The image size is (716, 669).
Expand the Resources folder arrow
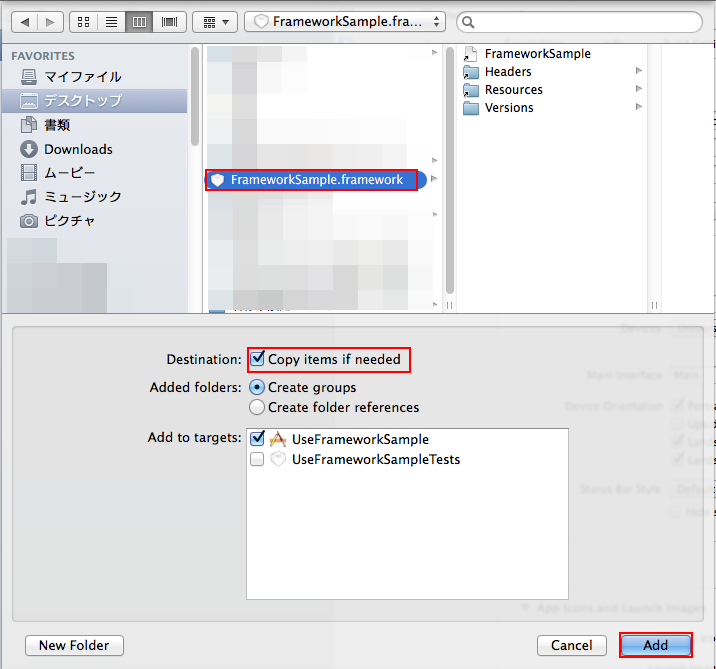click(x=639, y=89)
